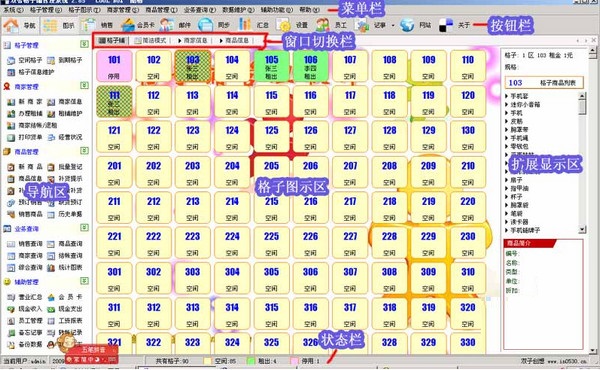Open the 汇总 summary chart icon
Viewport: 600px width, 370px height.
[x=245, y=24]
